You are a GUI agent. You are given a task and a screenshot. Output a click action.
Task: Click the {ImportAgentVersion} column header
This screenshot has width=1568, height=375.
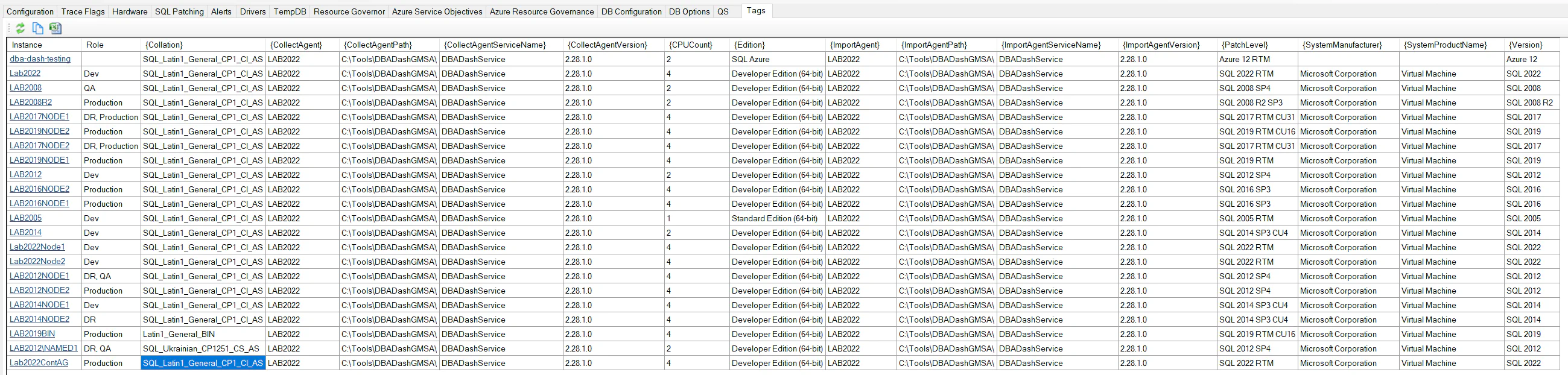(x=1167, y=45)
